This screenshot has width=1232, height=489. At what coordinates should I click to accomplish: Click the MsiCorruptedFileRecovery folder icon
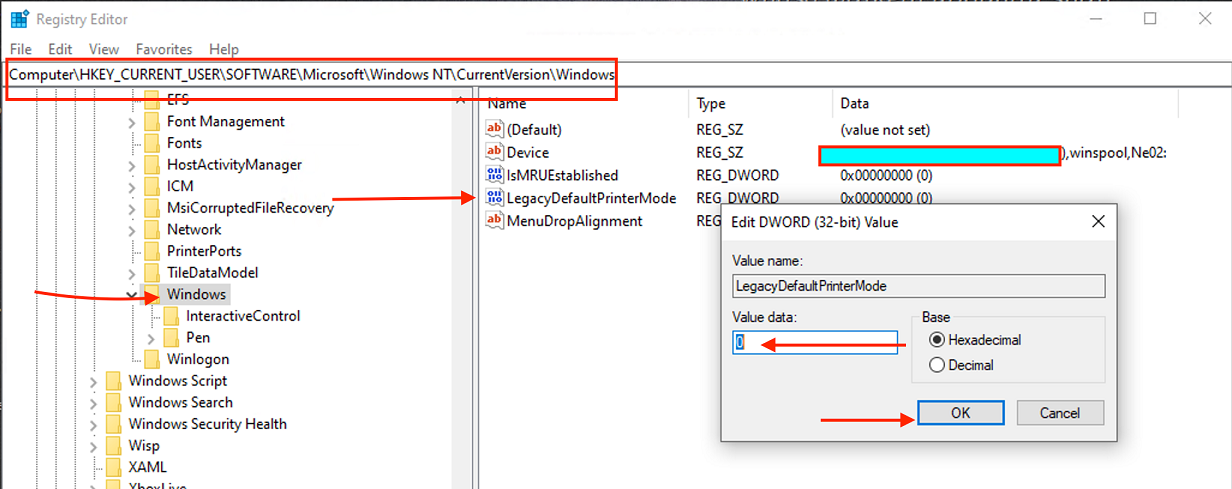click(152, 208)
